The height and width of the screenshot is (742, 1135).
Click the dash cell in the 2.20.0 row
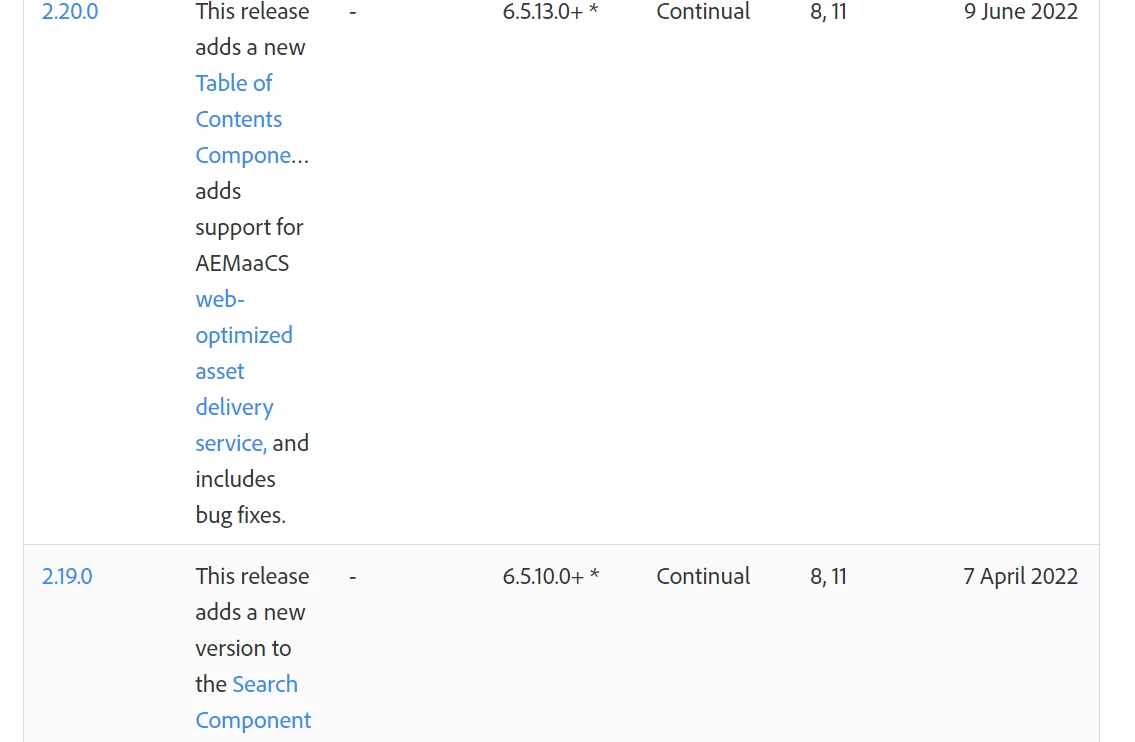353,12
